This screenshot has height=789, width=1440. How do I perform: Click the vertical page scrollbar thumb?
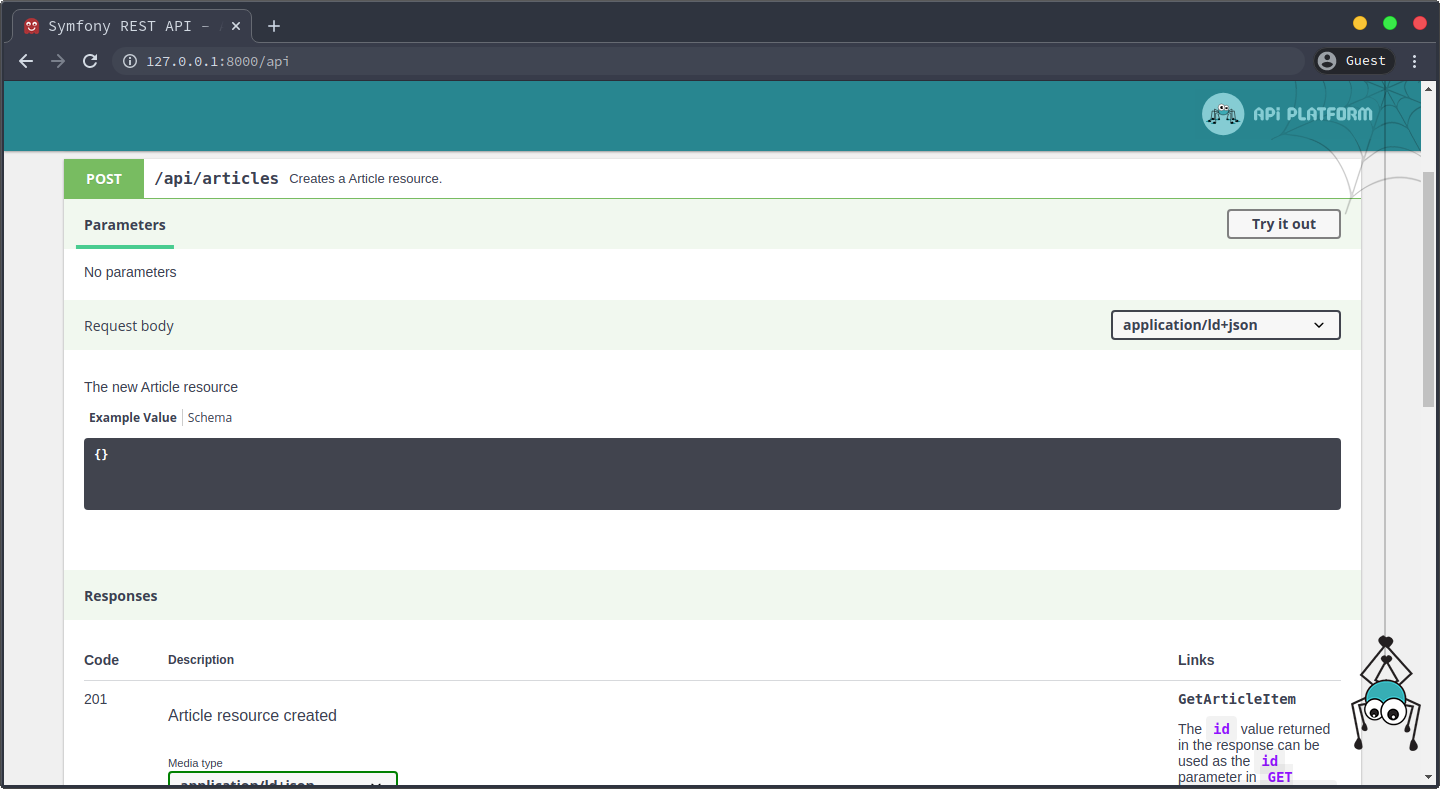[1428, 288]
